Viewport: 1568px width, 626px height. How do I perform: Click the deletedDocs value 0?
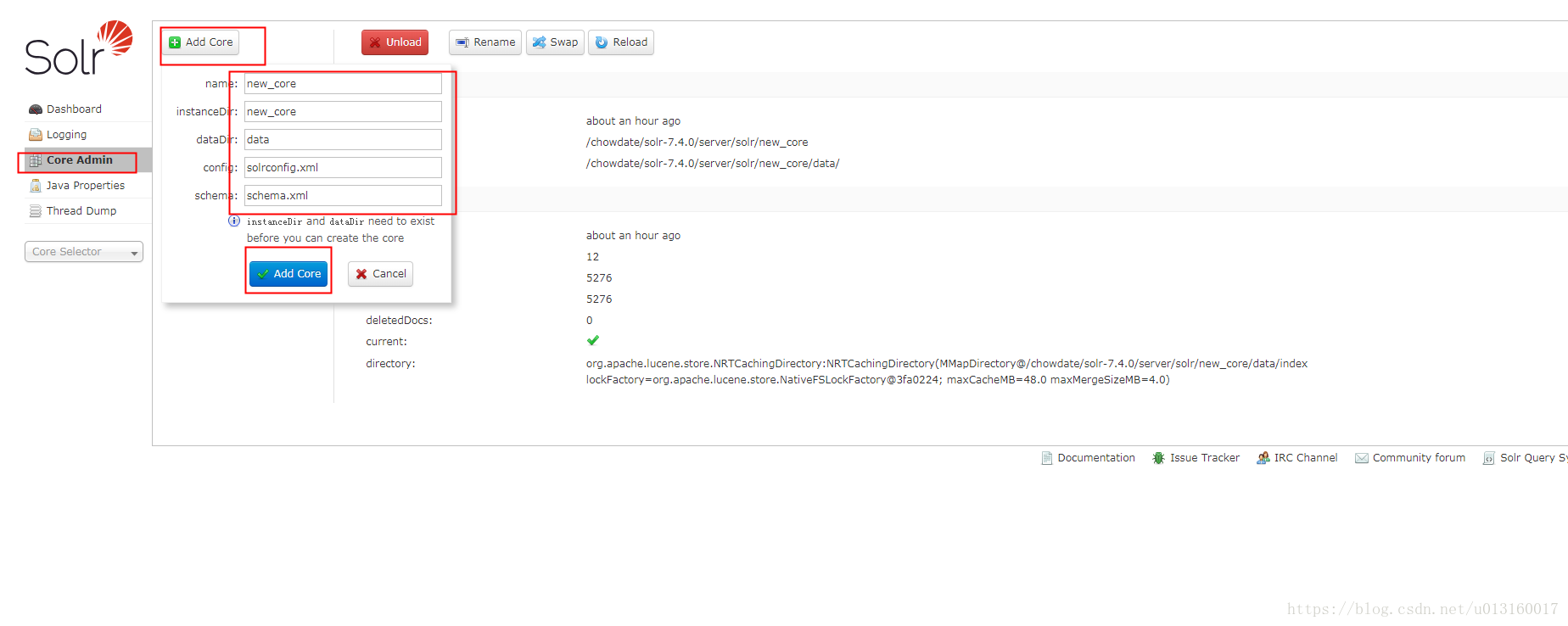click(590, 321)
